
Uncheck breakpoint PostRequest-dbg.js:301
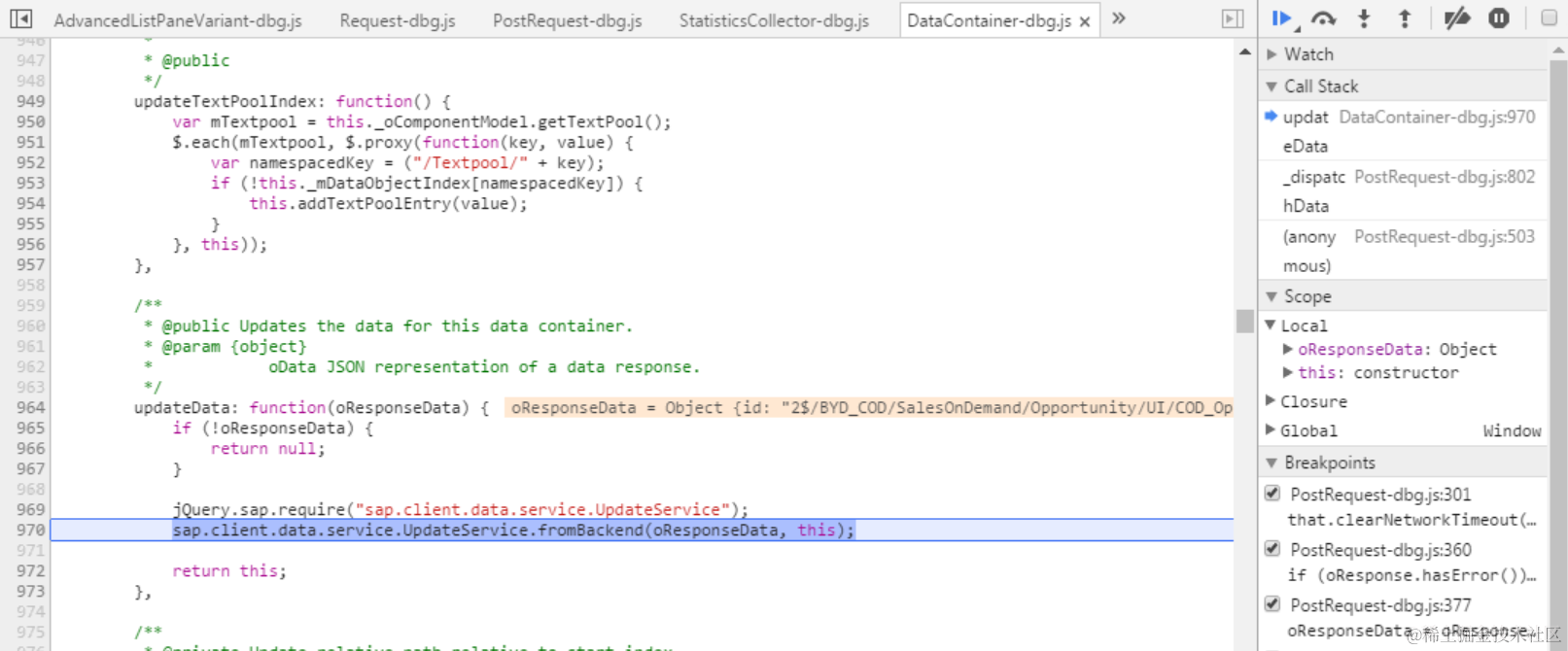[x=1272, y=493]
